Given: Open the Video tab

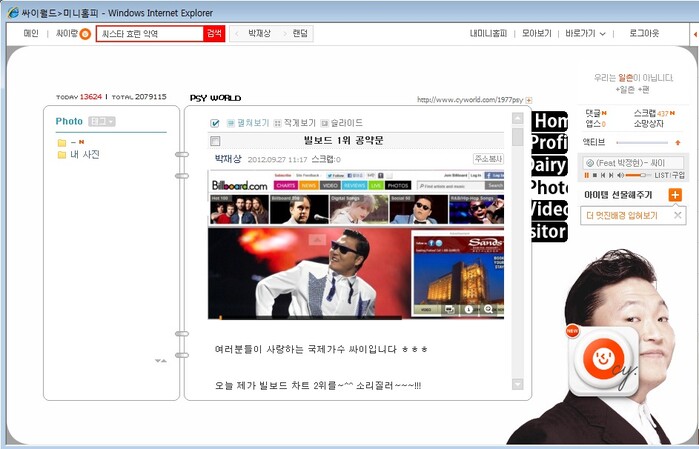Looking at the screenshot, I should tap(549, 210).
